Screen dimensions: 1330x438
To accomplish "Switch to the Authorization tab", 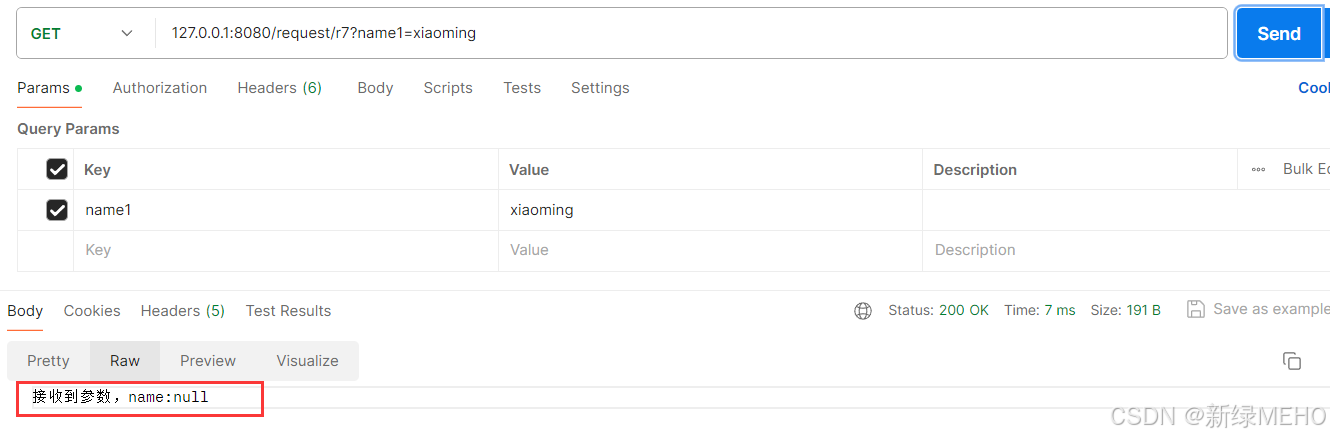I will click(160, 88).
